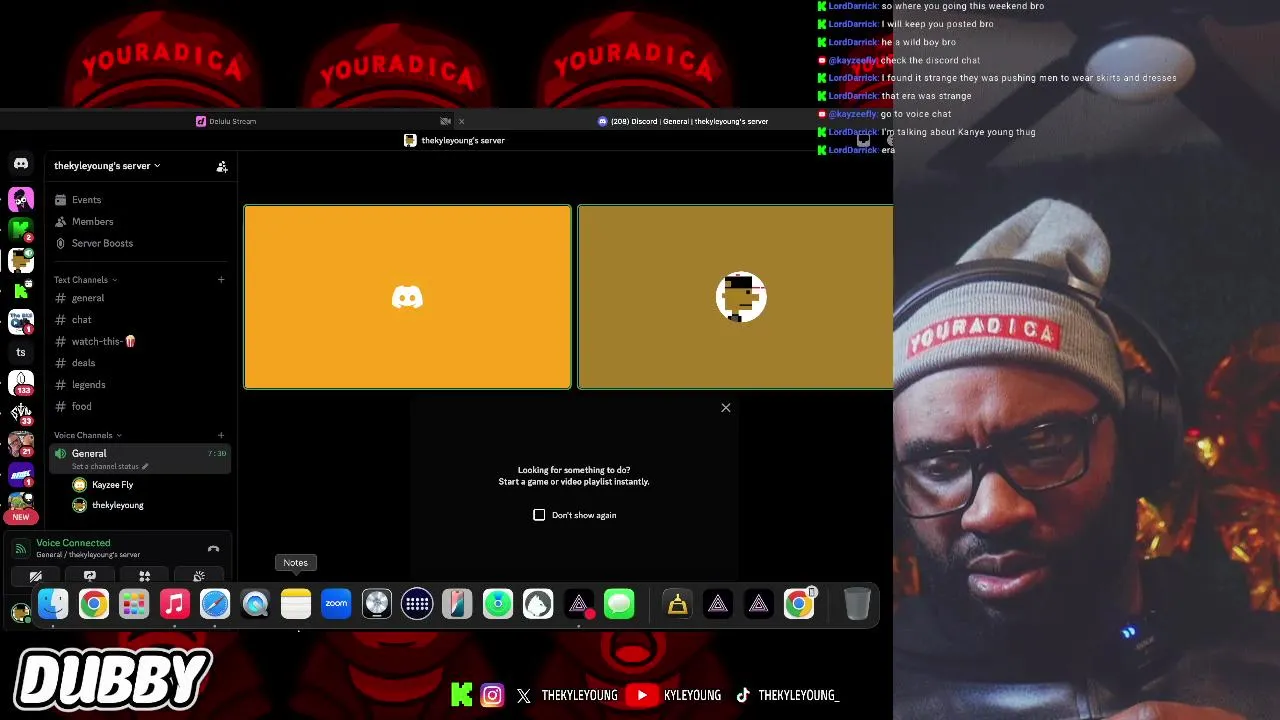Open Launchpad in the dock
The width and height of the screenshot is (1280, 720).
pyautogui.click(x=134, y=604)
